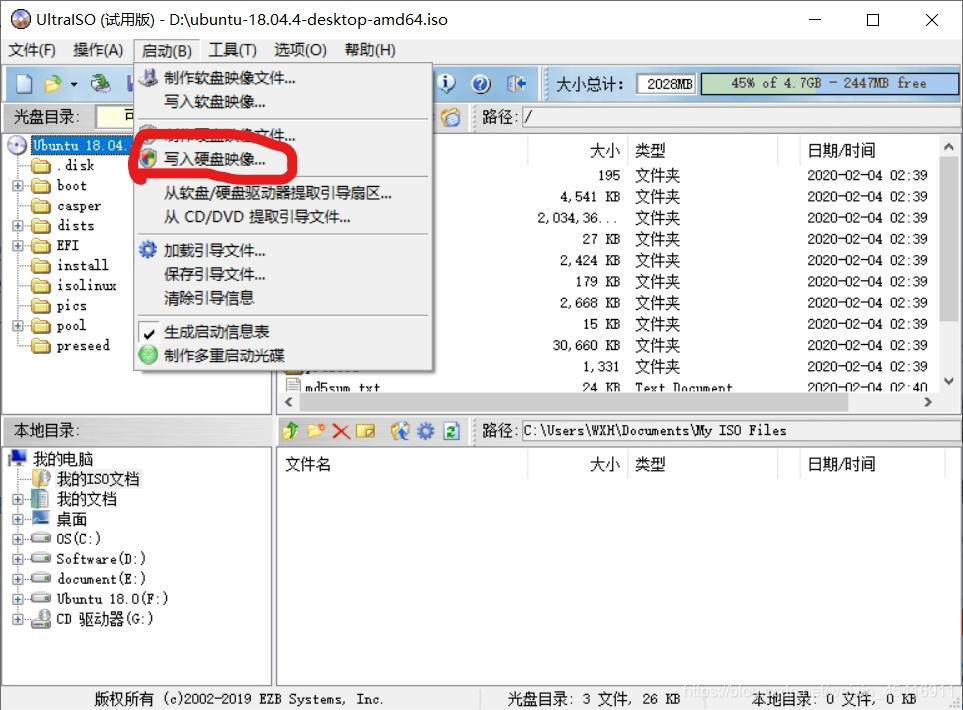Toggle the 生成启动信息表 checkmark

(149, 333)
